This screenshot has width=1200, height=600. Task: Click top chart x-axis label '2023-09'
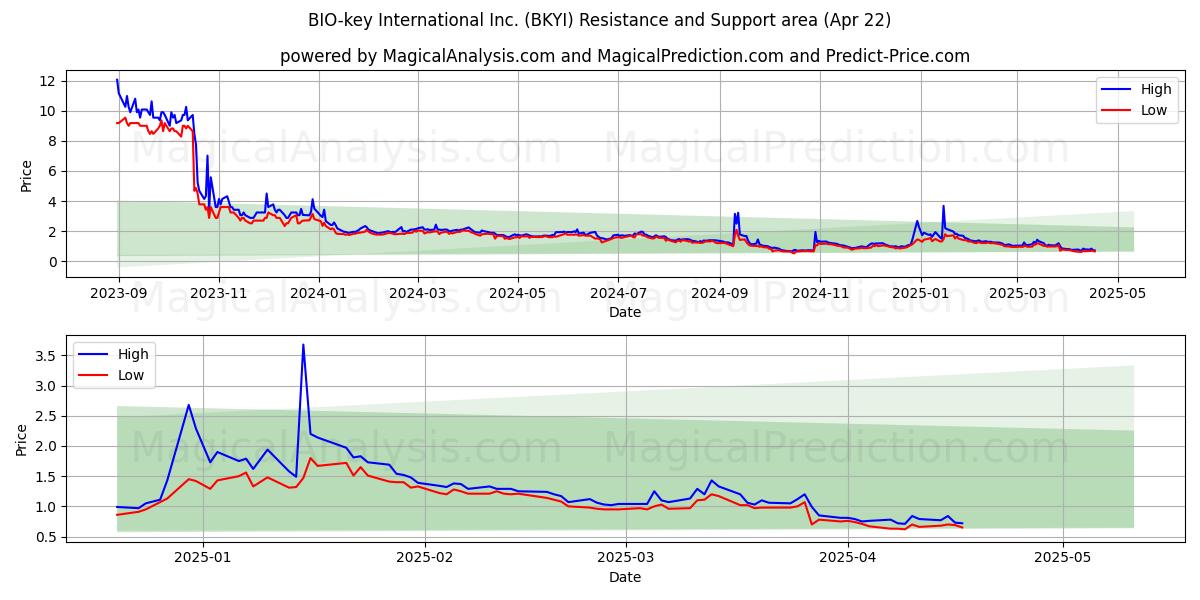click(x=119, y=294)
